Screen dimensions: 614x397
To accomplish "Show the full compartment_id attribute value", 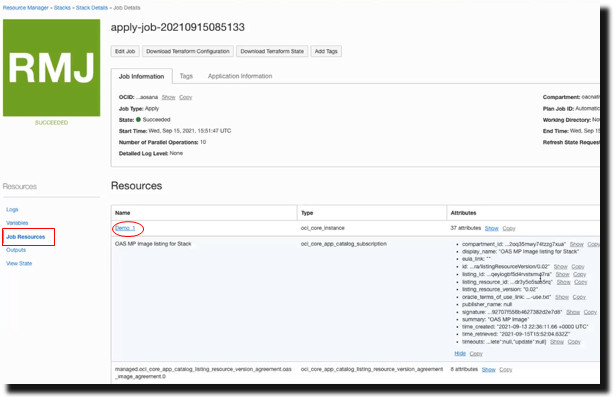I will 577,244.
